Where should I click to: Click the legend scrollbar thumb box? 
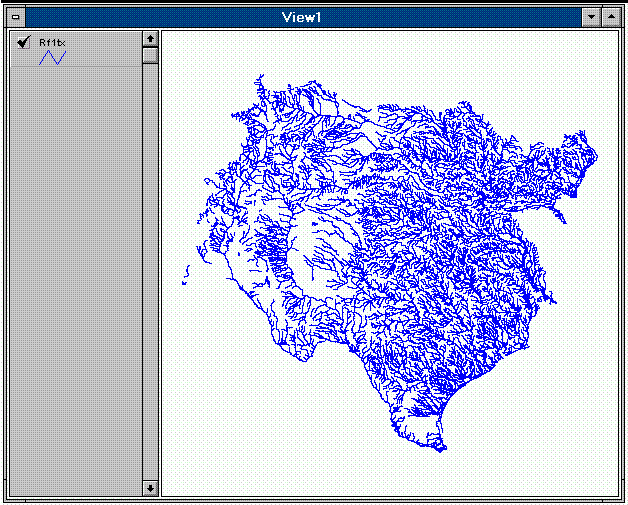150,56
